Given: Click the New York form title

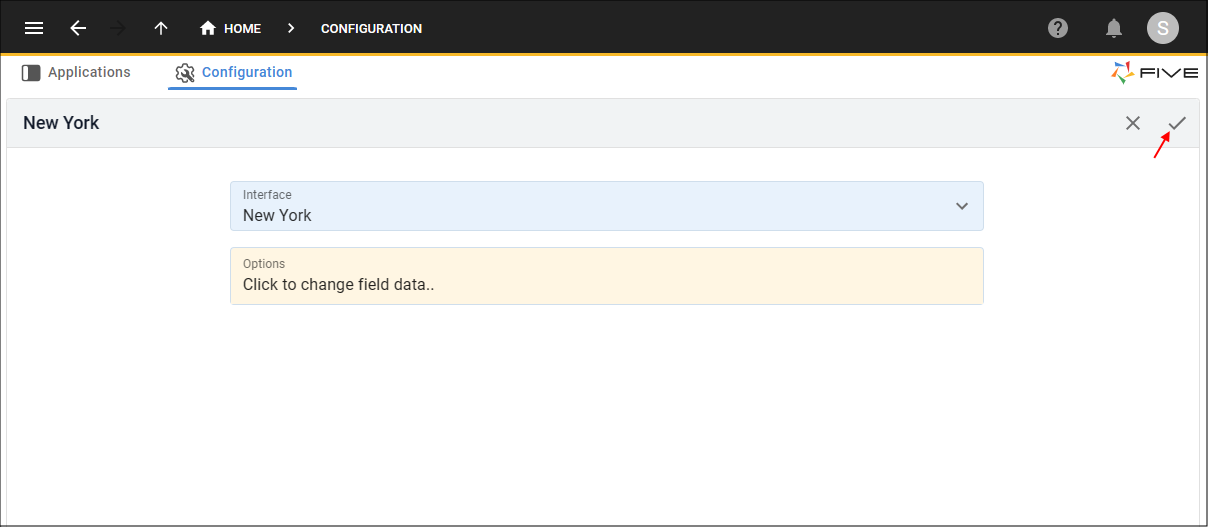Looking at the screenshot, I should 61,123.
